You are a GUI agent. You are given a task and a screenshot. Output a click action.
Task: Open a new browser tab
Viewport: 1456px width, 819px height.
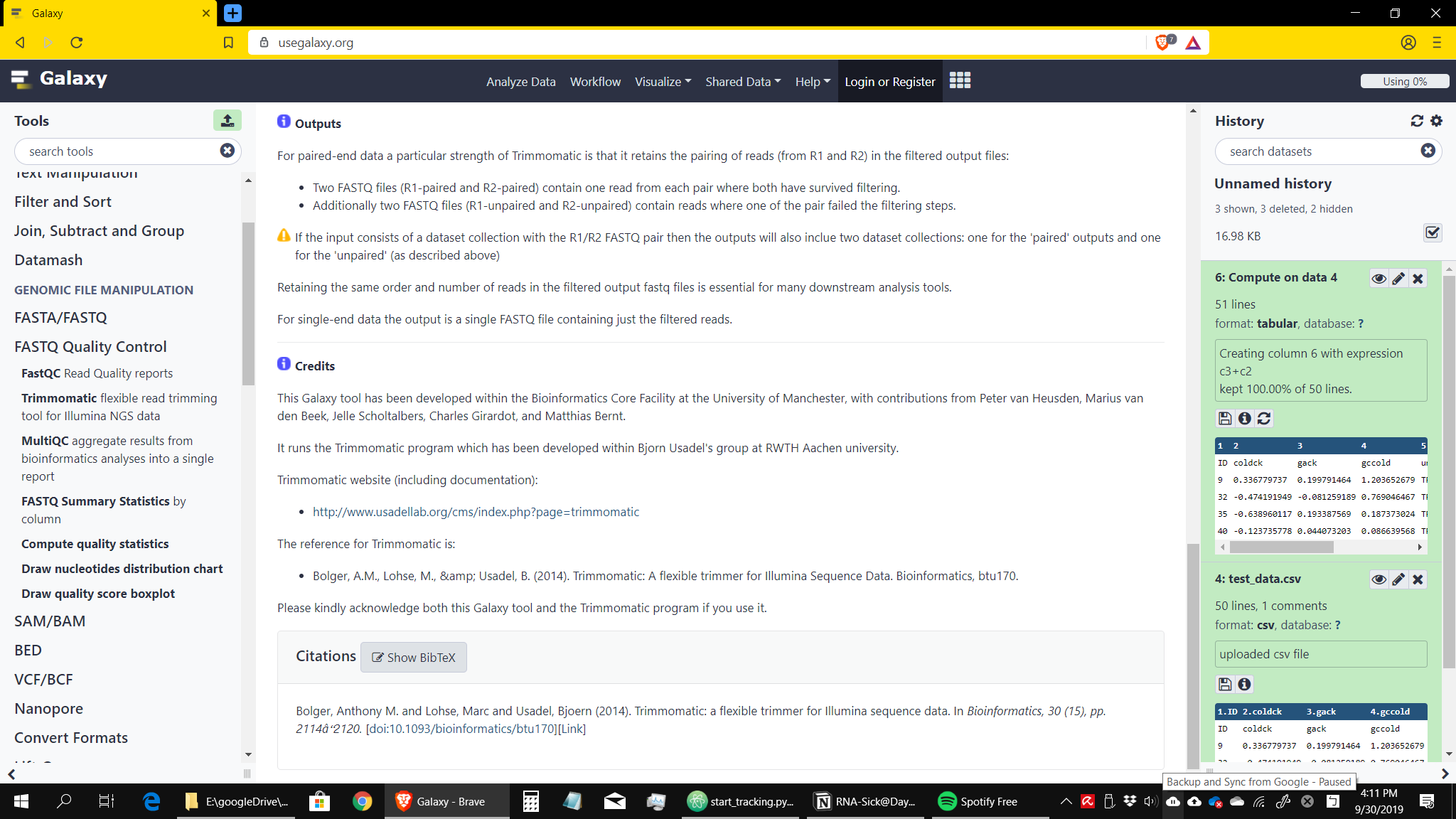[x=232, y=13]
